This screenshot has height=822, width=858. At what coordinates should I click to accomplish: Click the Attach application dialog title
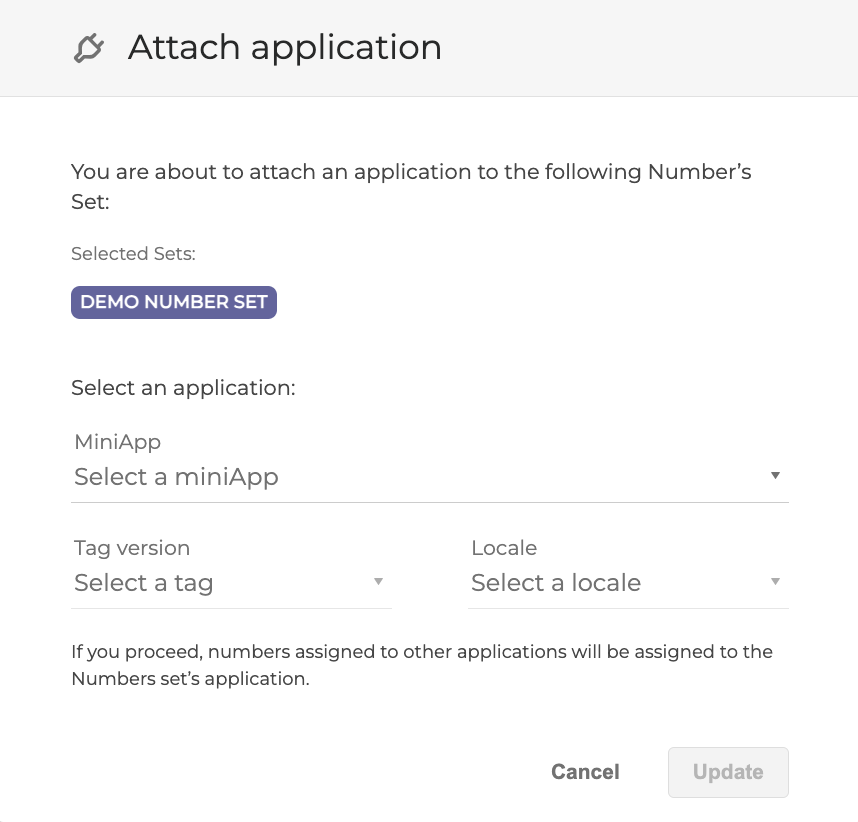(x=284, y=47)
